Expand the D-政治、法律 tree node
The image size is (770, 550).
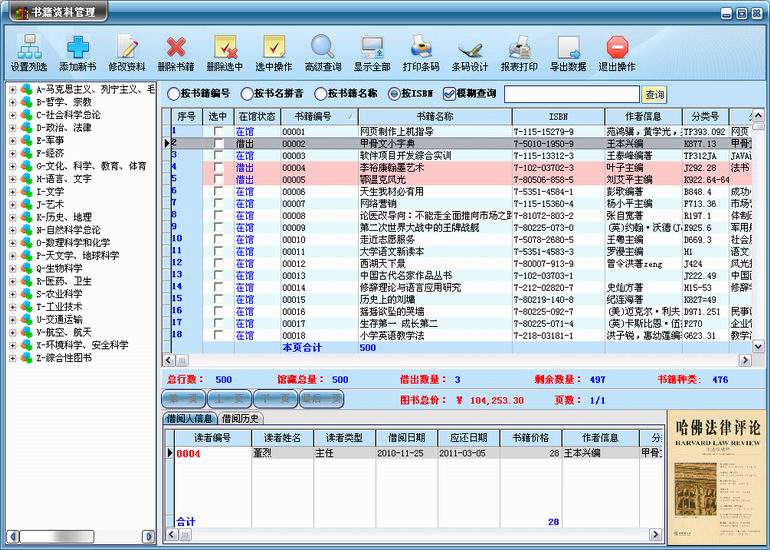(x=13, y=127)
